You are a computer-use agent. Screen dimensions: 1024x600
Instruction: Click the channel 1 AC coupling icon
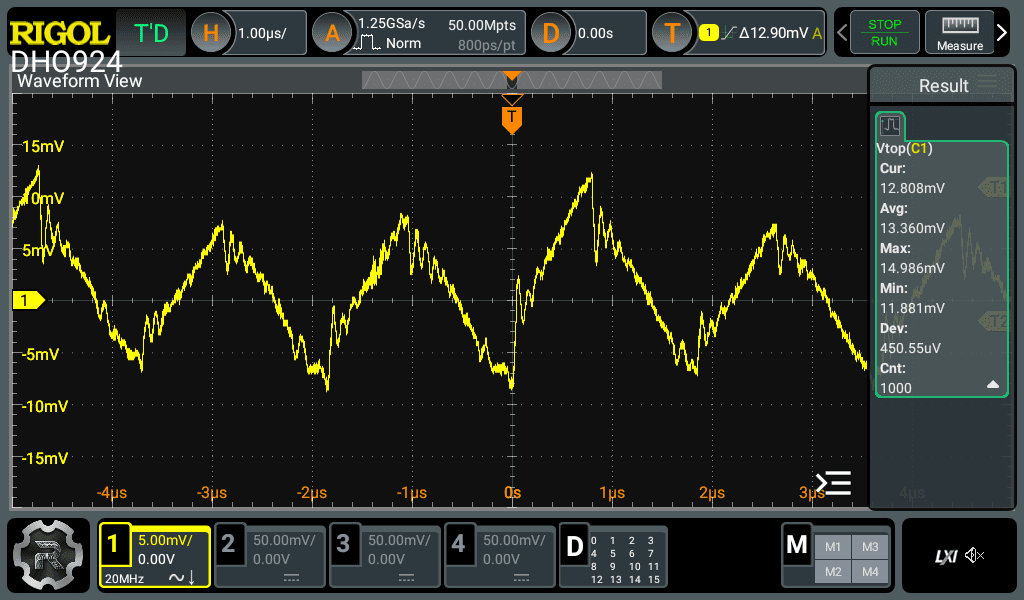click(x=176, y=578)
